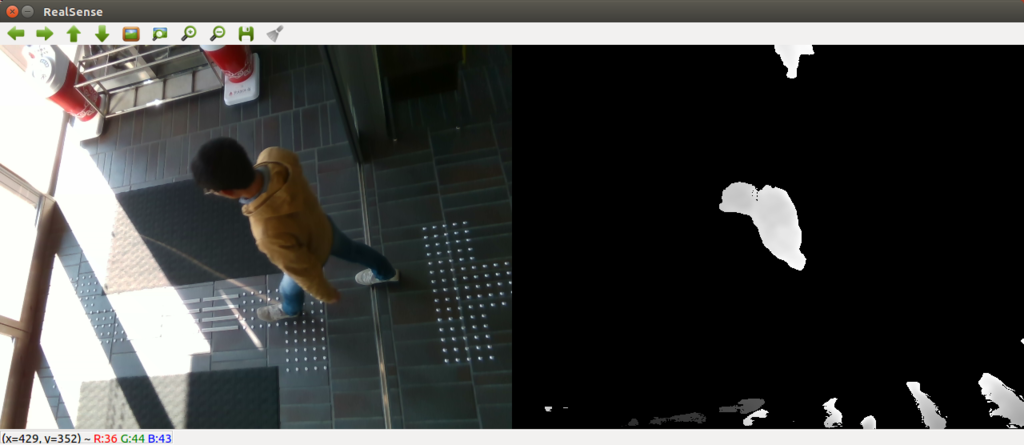
Task: Click the RealSense window title
Action: (72, 12)
